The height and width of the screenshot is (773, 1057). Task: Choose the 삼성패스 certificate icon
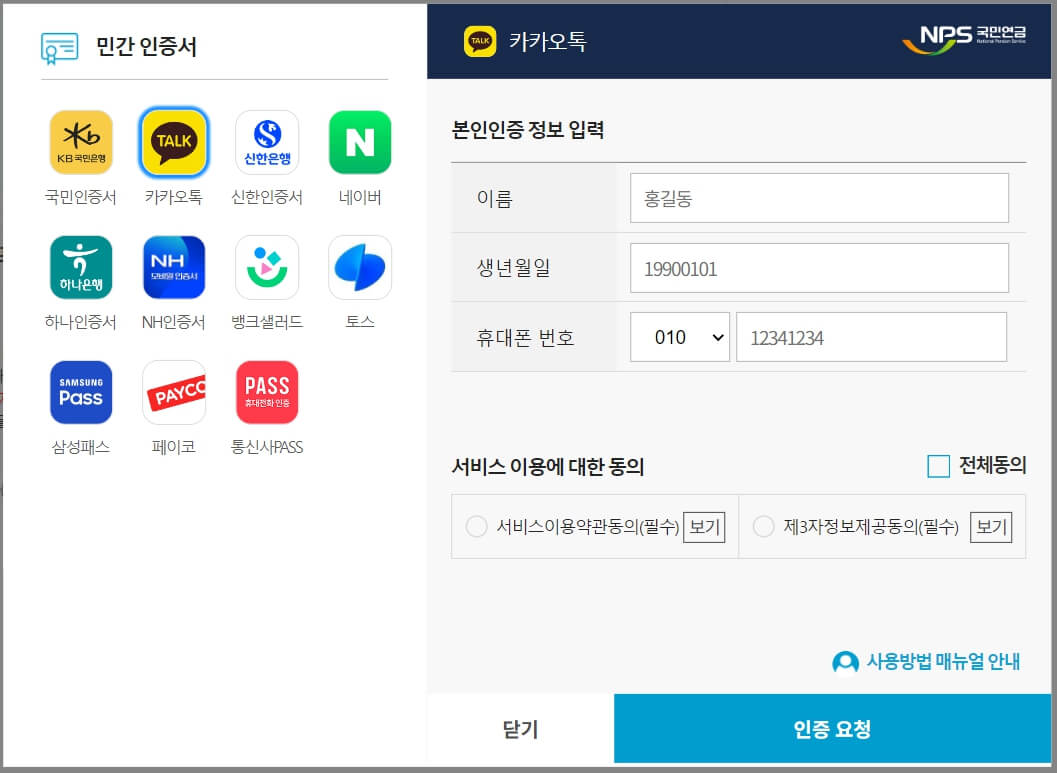81,392
